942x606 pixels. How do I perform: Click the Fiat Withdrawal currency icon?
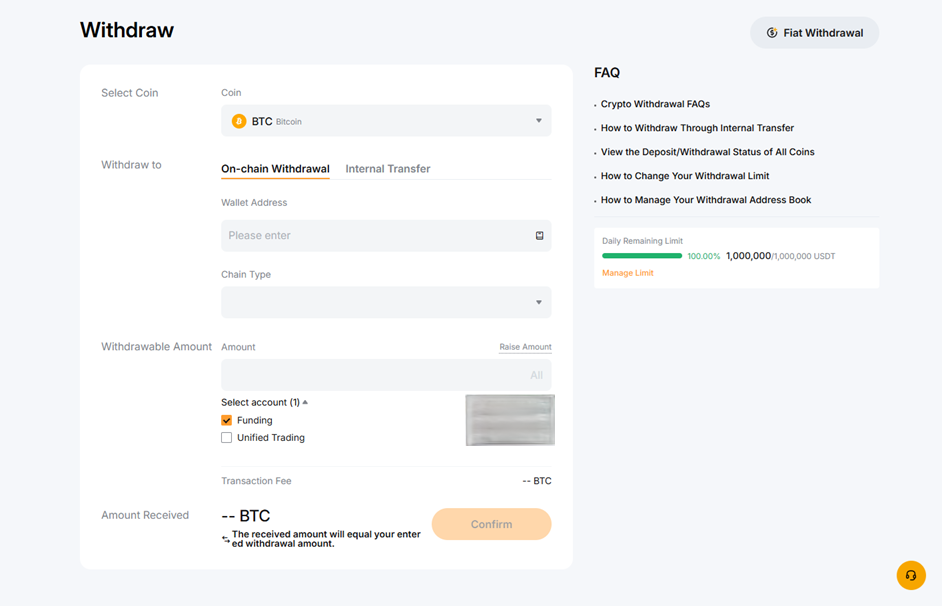pyautogui.click(x=772, y=33)
